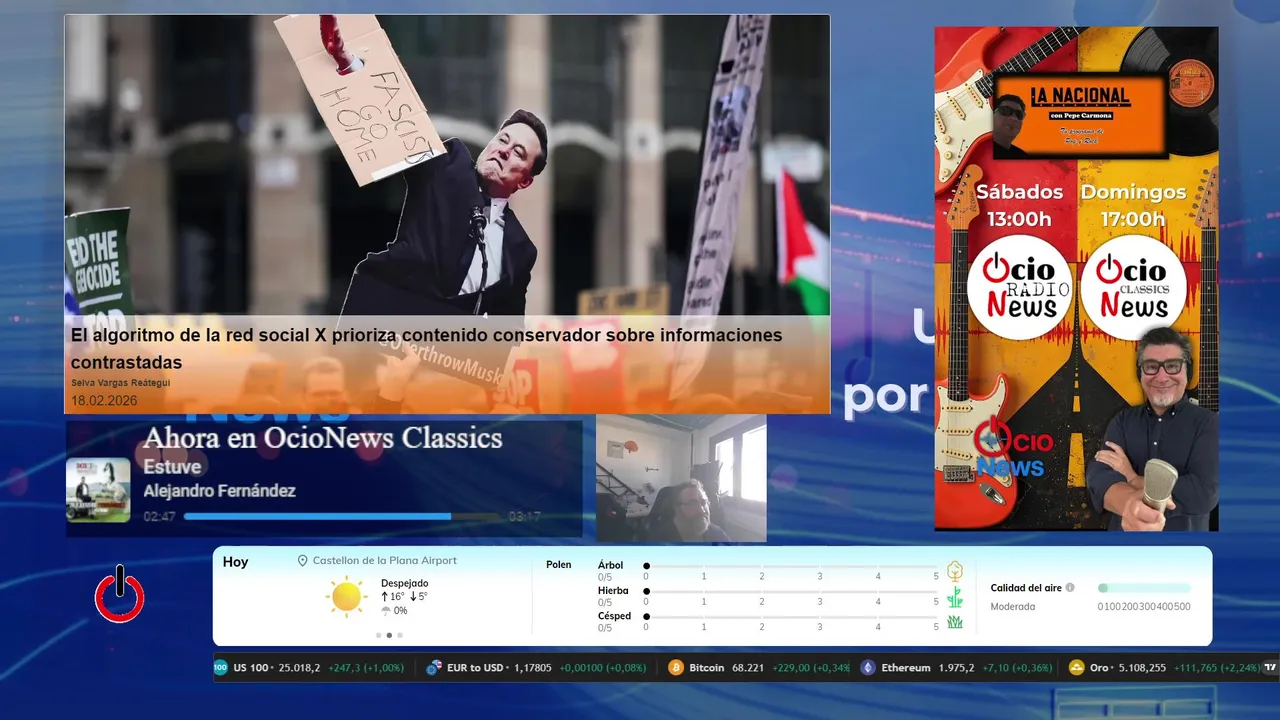Click the Ocio Classics News round logo
Image resolution: width=1280 pixels, height=720 pixels.
pyautogui.click(x=1134, y=287)
